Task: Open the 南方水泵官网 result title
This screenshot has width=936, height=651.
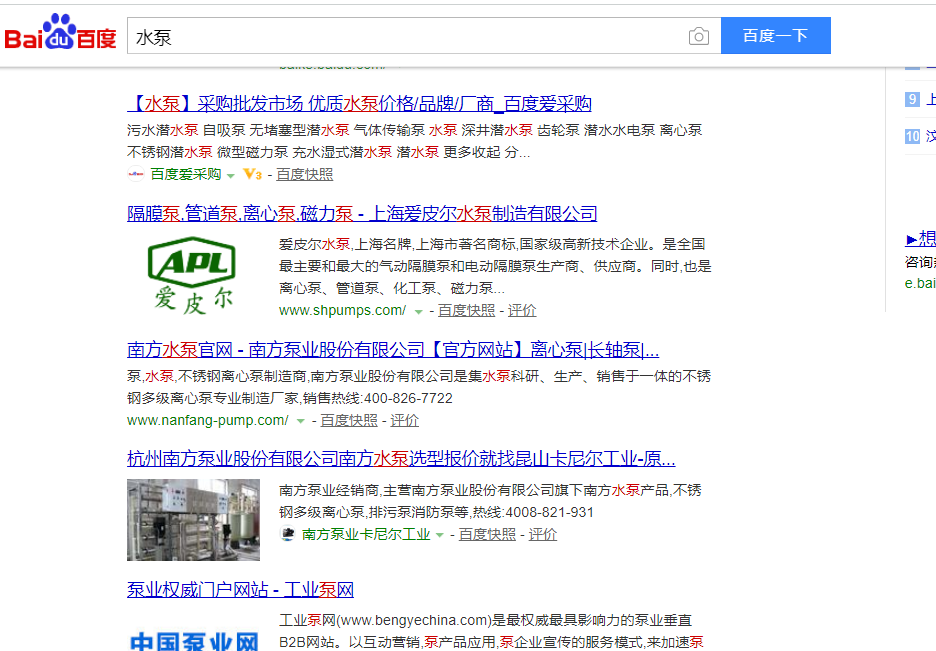Action: click(x=392, y=350)
